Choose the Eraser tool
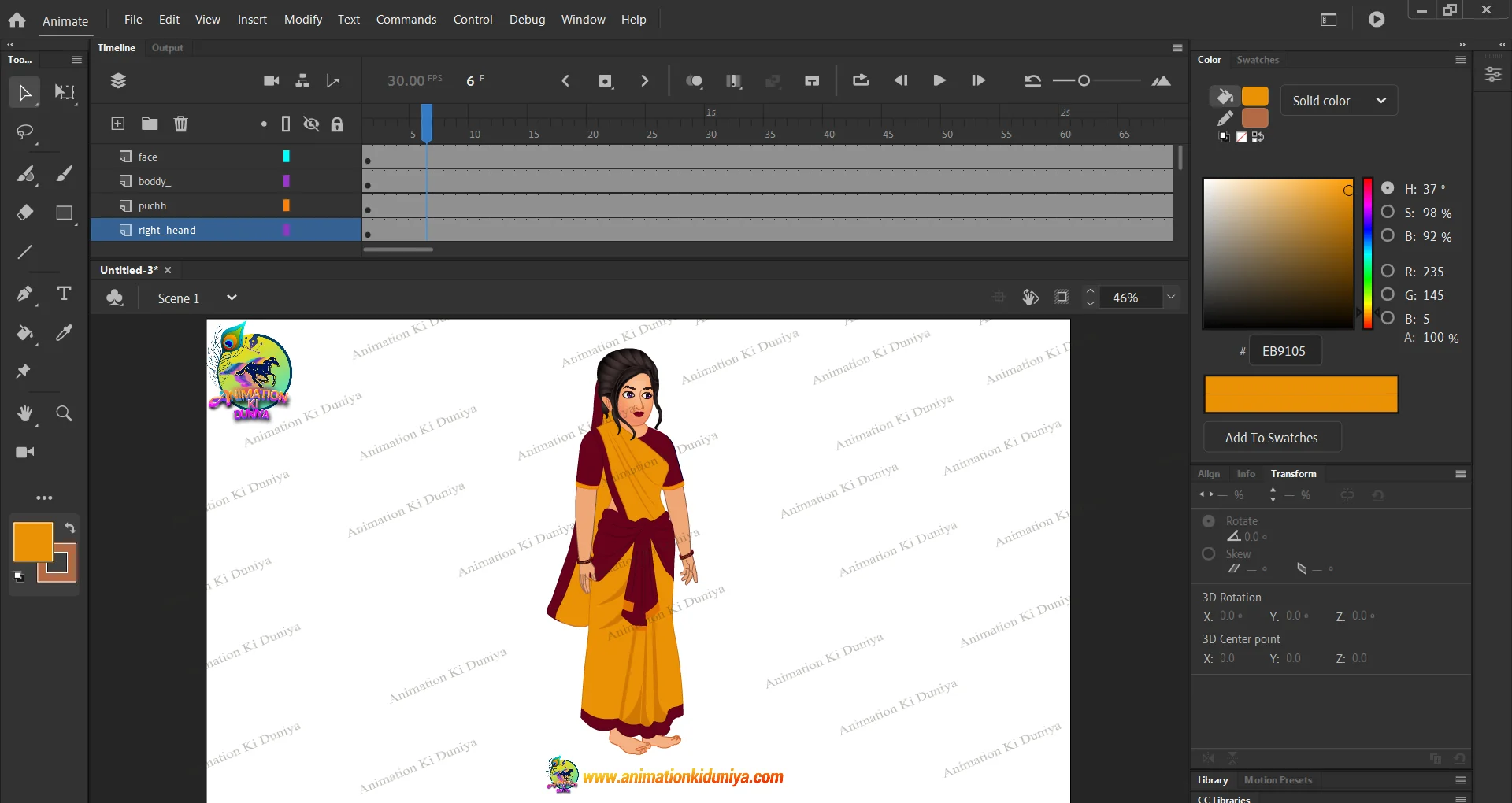This screenshot has height=803, width=1512. pos(25,213)
